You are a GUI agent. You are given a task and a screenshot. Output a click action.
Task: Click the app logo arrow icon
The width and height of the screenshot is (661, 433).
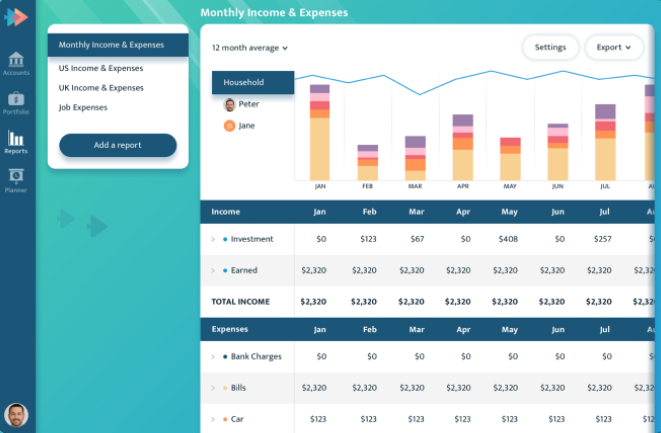(x=16, y=17)
